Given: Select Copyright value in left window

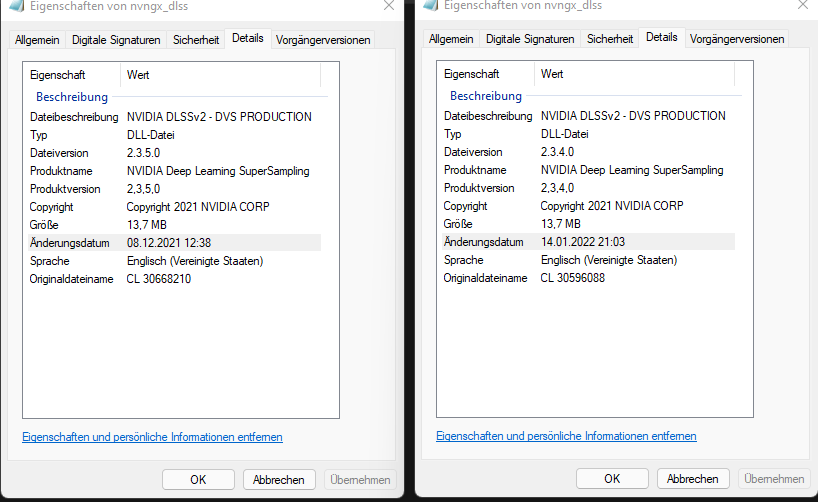Looking at the screenshot, I should click(x=198, y=207).
